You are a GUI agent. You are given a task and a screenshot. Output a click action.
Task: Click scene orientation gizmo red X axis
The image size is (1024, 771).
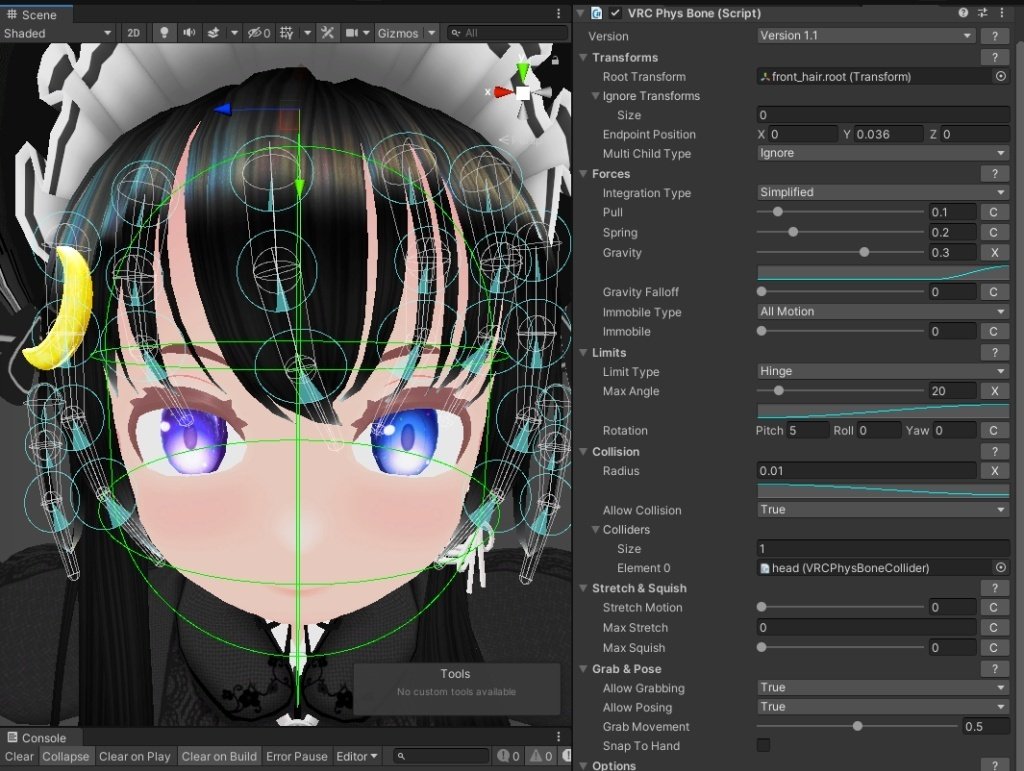point(502,92)
